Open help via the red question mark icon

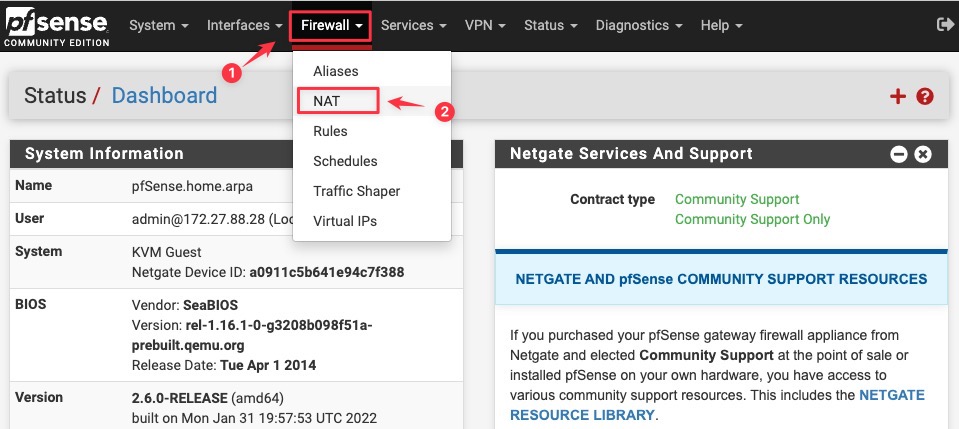click(925, 96)
